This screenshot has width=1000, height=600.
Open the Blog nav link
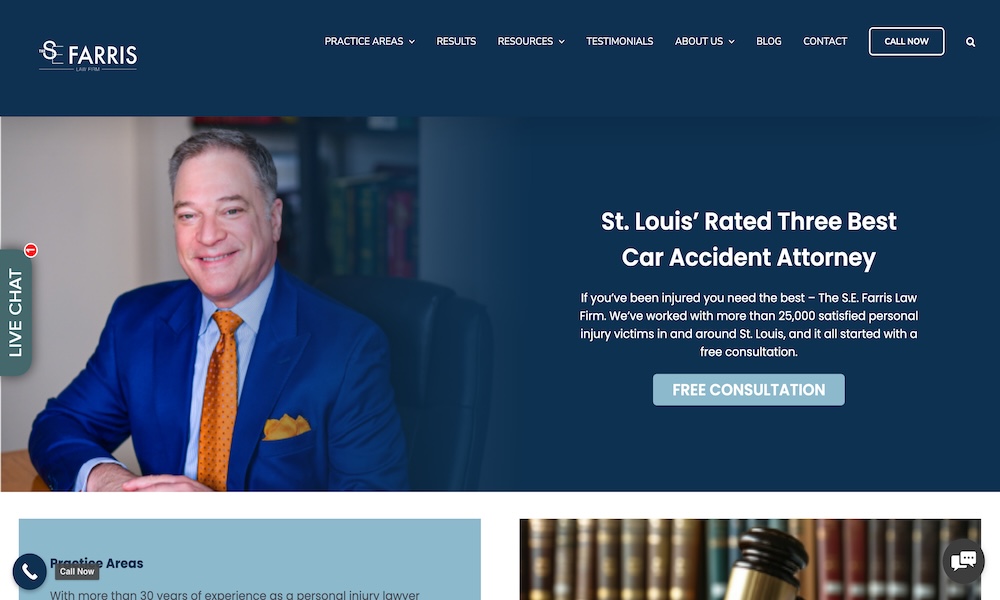pyautogui.click(x=768, y=41)
